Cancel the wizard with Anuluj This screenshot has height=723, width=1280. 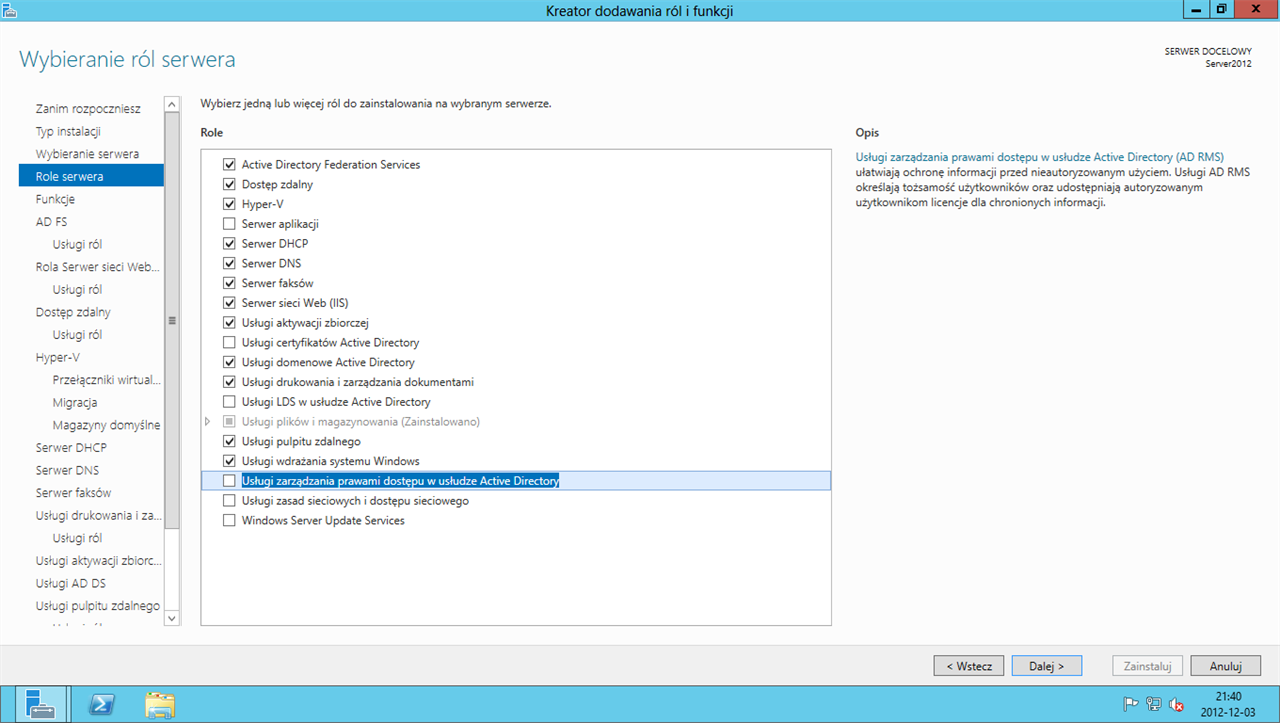(x=1225, y=666)
